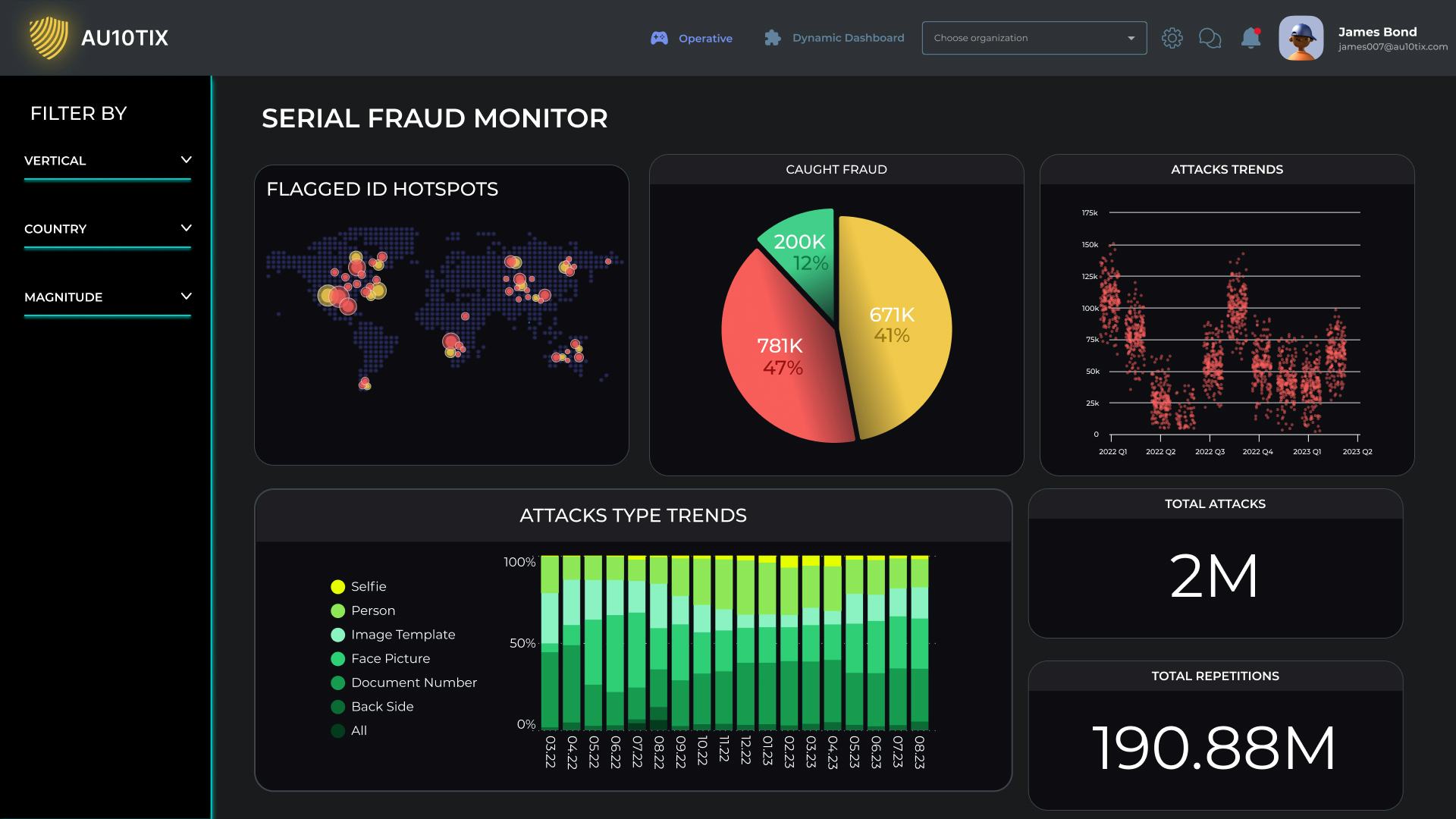The width and height of the screenshot is (1456, 819).
Task: Click the AU10TIX shield logo icon
Action: tap(48, 38)
